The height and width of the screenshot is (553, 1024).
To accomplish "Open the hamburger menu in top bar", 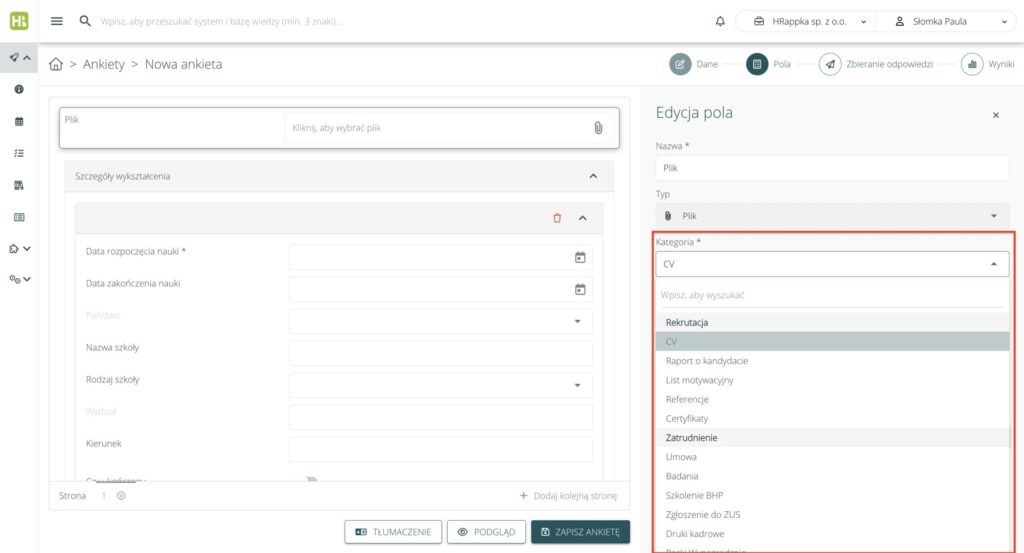I will [57, 21].
